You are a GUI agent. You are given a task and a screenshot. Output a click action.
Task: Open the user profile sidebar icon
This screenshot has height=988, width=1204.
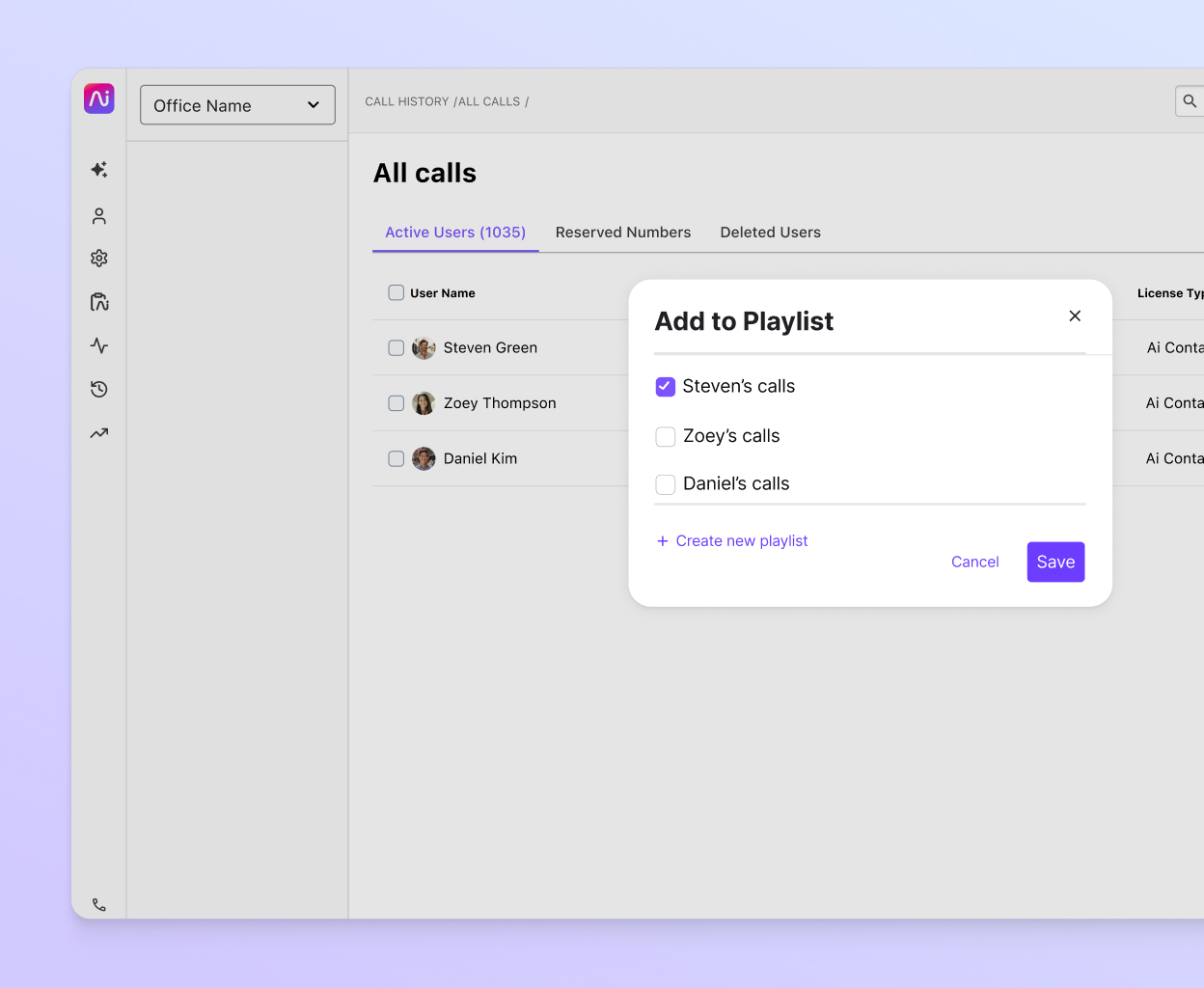coord(98,215)
